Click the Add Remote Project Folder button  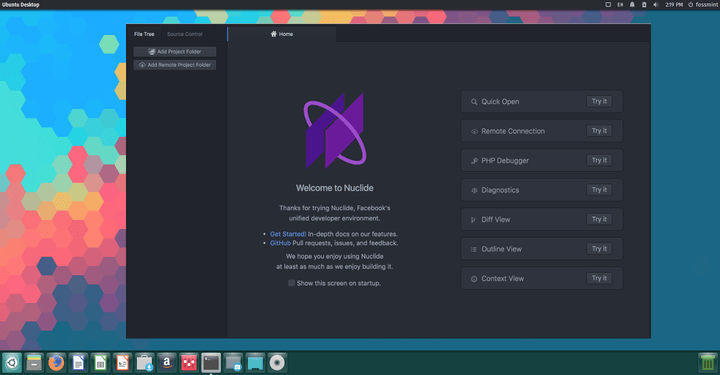point(175,65)
